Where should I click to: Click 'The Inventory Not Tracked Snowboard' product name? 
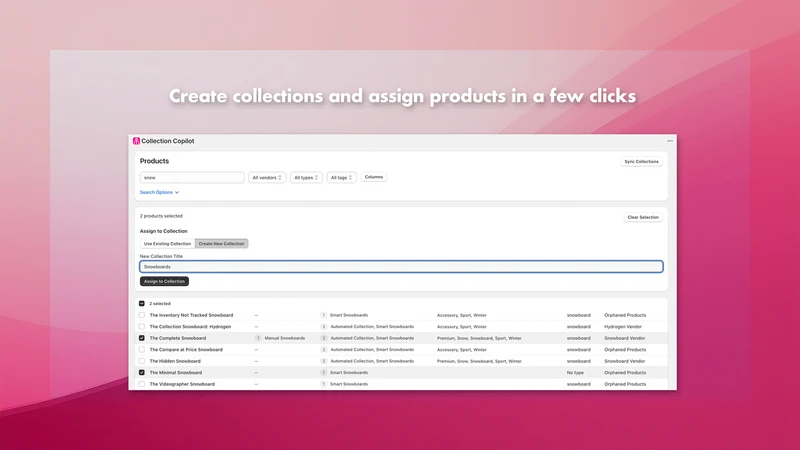[191, 315]
